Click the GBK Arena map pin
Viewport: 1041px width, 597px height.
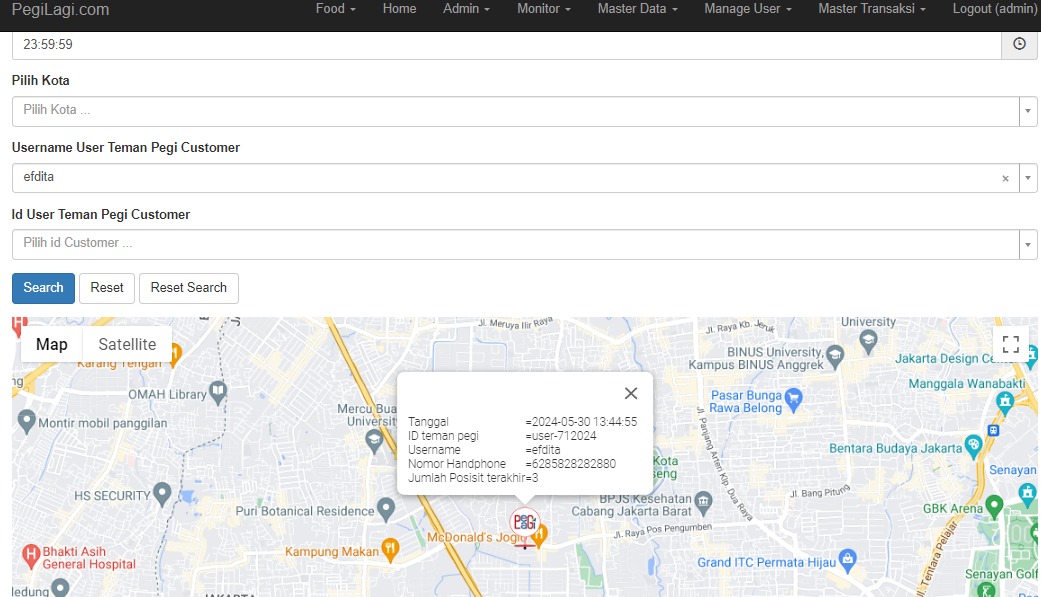click(993, 506)
